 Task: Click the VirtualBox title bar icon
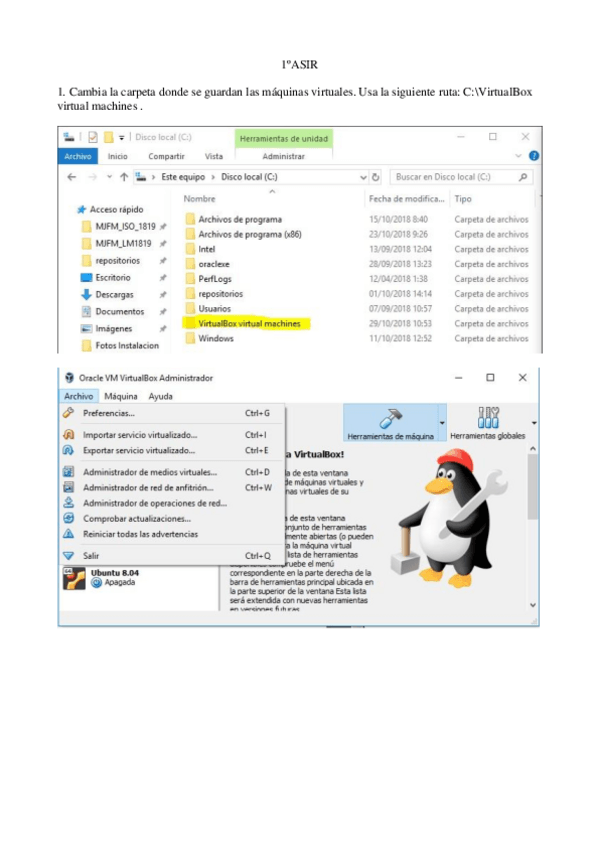[69, 377]
